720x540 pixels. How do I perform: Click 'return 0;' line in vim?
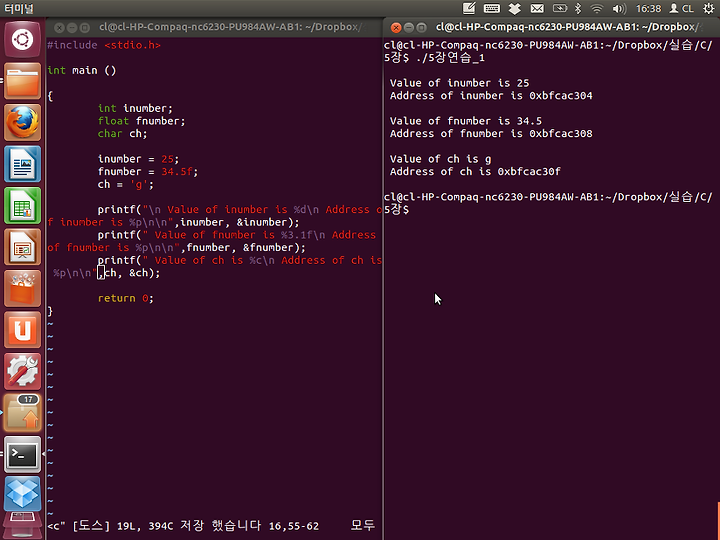coord(125,298)
